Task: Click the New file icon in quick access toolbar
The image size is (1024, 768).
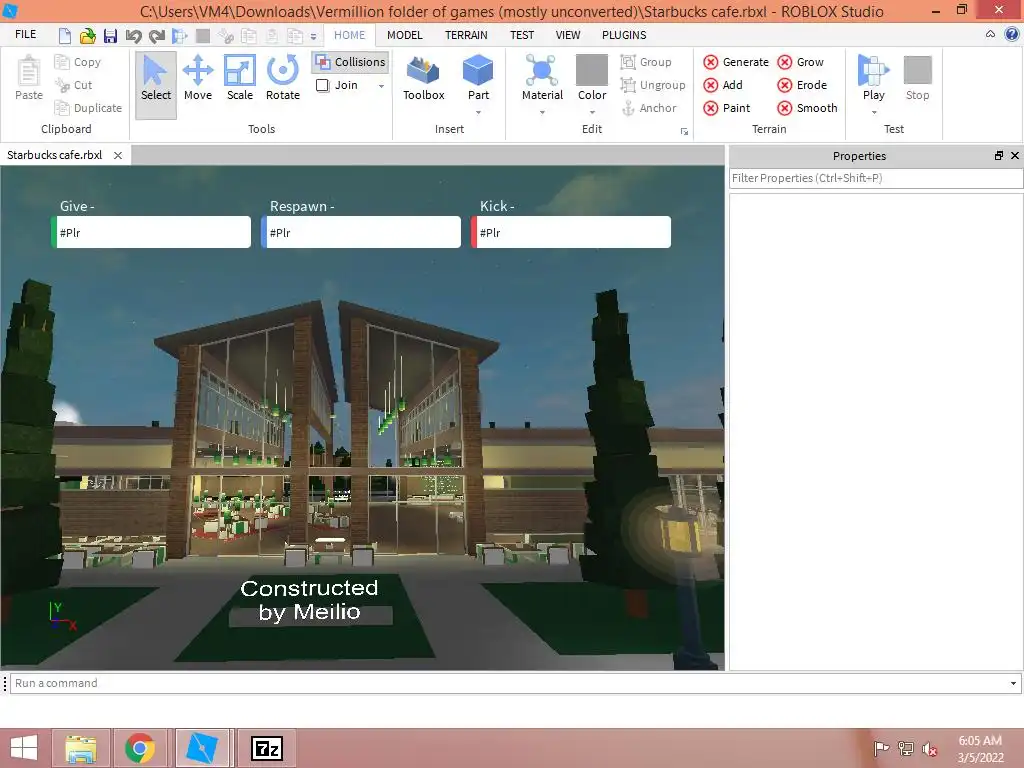Action: click(65, 35)
